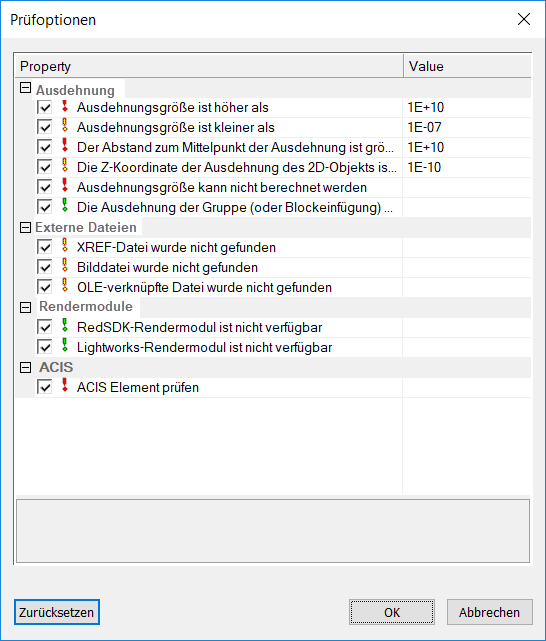Viewport: 546px width, 641px height.
Task: Collapse the Rendermodule group
Action: click(25, 308)
